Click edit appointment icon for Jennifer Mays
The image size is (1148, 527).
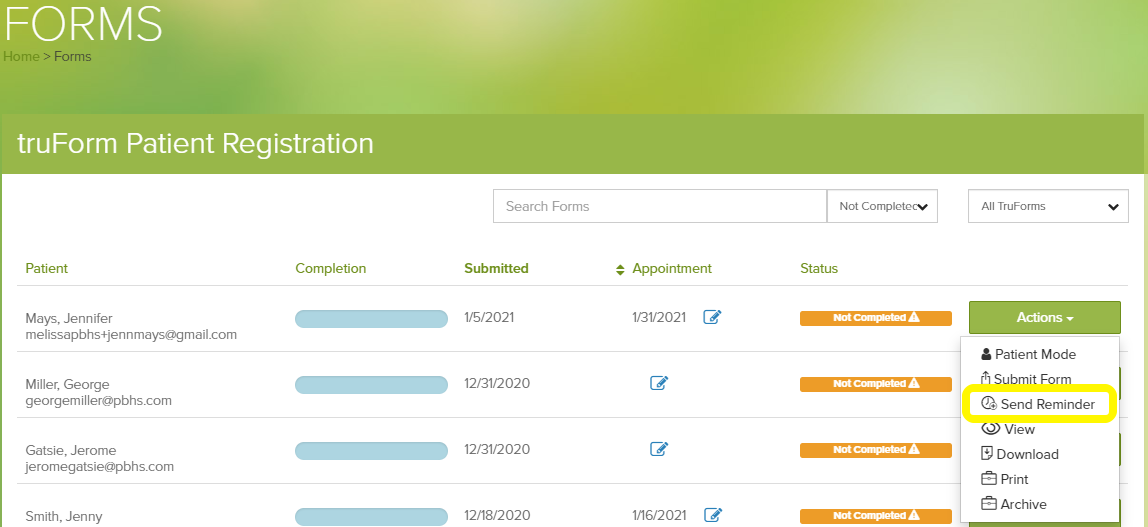(x=712, y=317)
